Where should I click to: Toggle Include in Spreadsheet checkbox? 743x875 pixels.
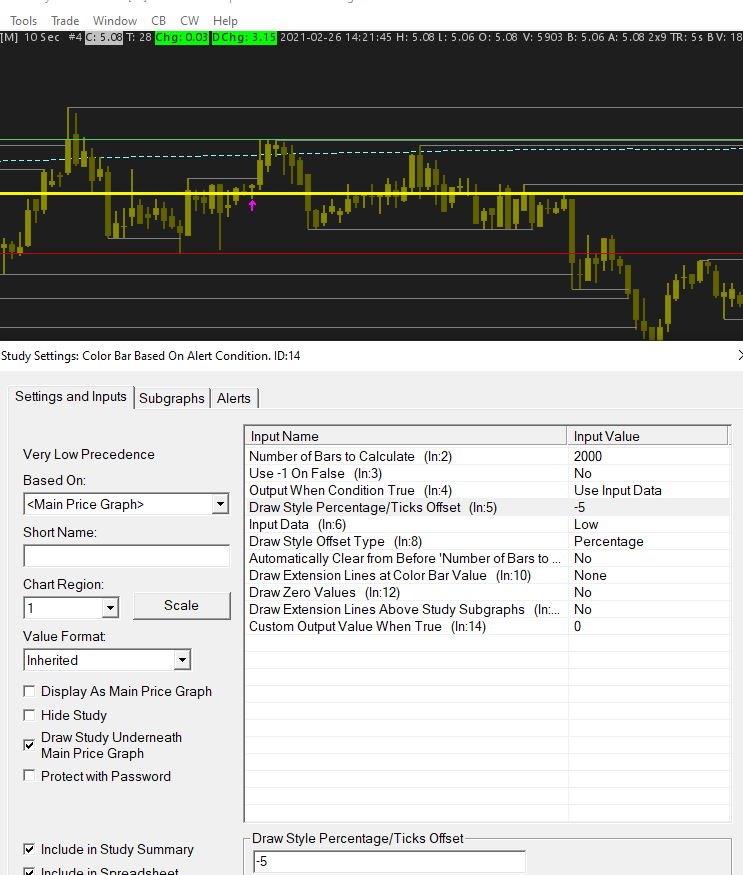pyautogui.click(x=29, y=871)
